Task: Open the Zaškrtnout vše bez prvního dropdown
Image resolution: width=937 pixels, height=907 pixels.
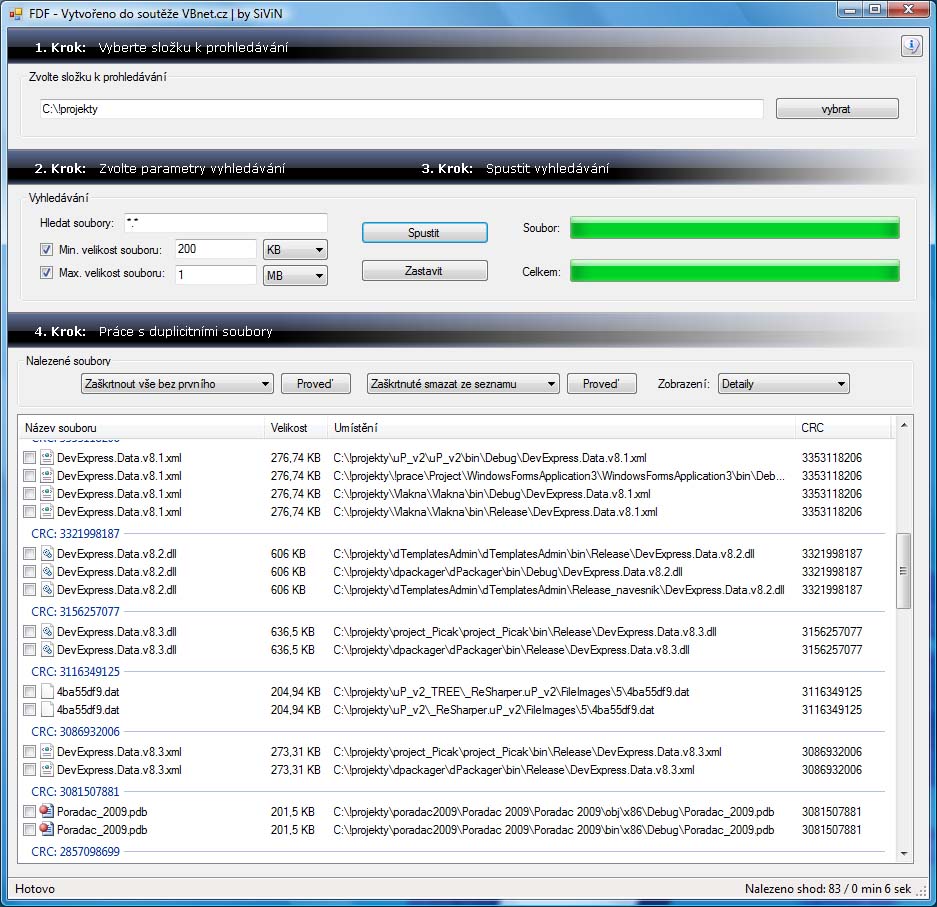Action: (x=177, y=384)
